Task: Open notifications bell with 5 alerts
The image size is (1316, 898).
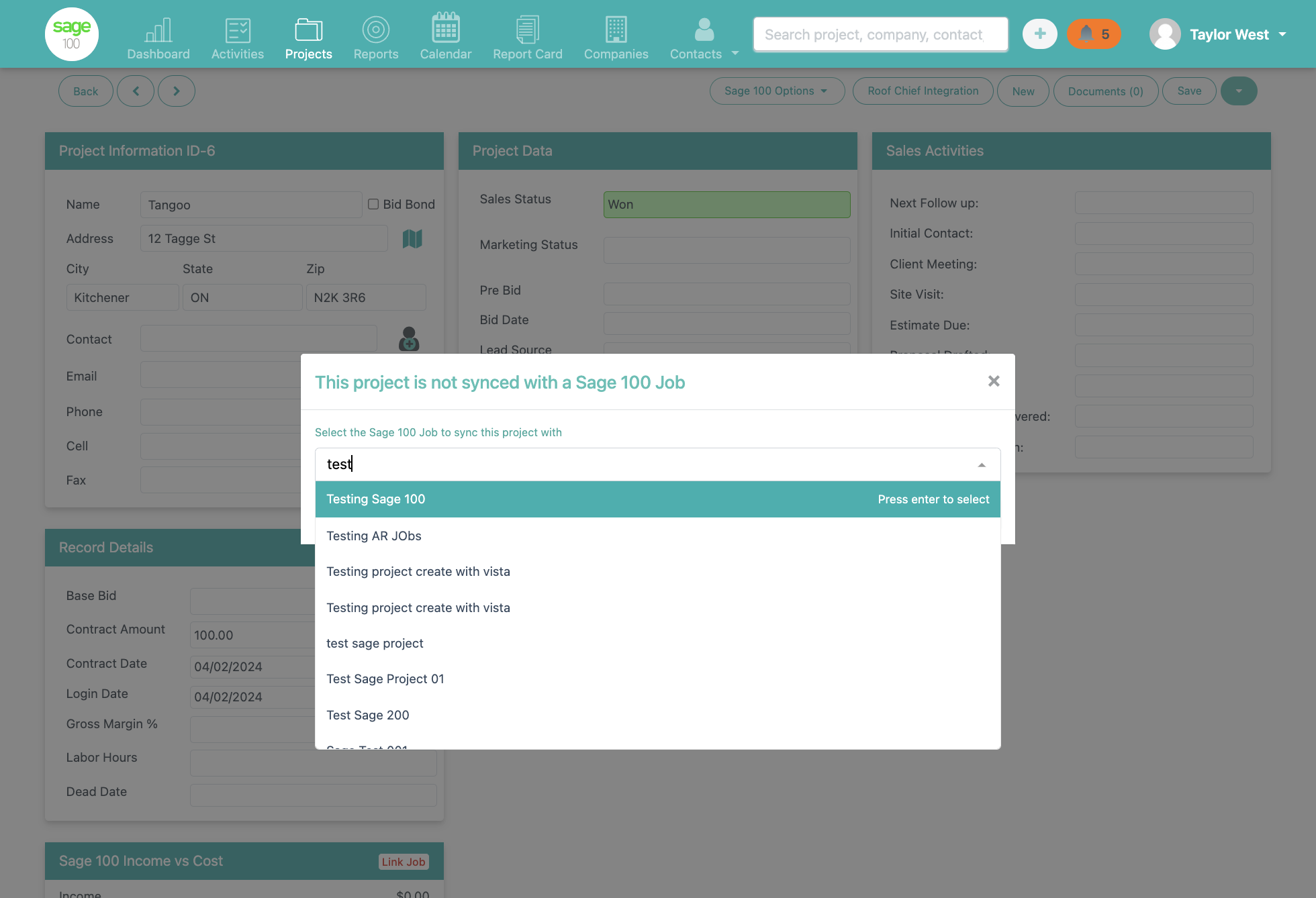Action: click(1094, 34)
